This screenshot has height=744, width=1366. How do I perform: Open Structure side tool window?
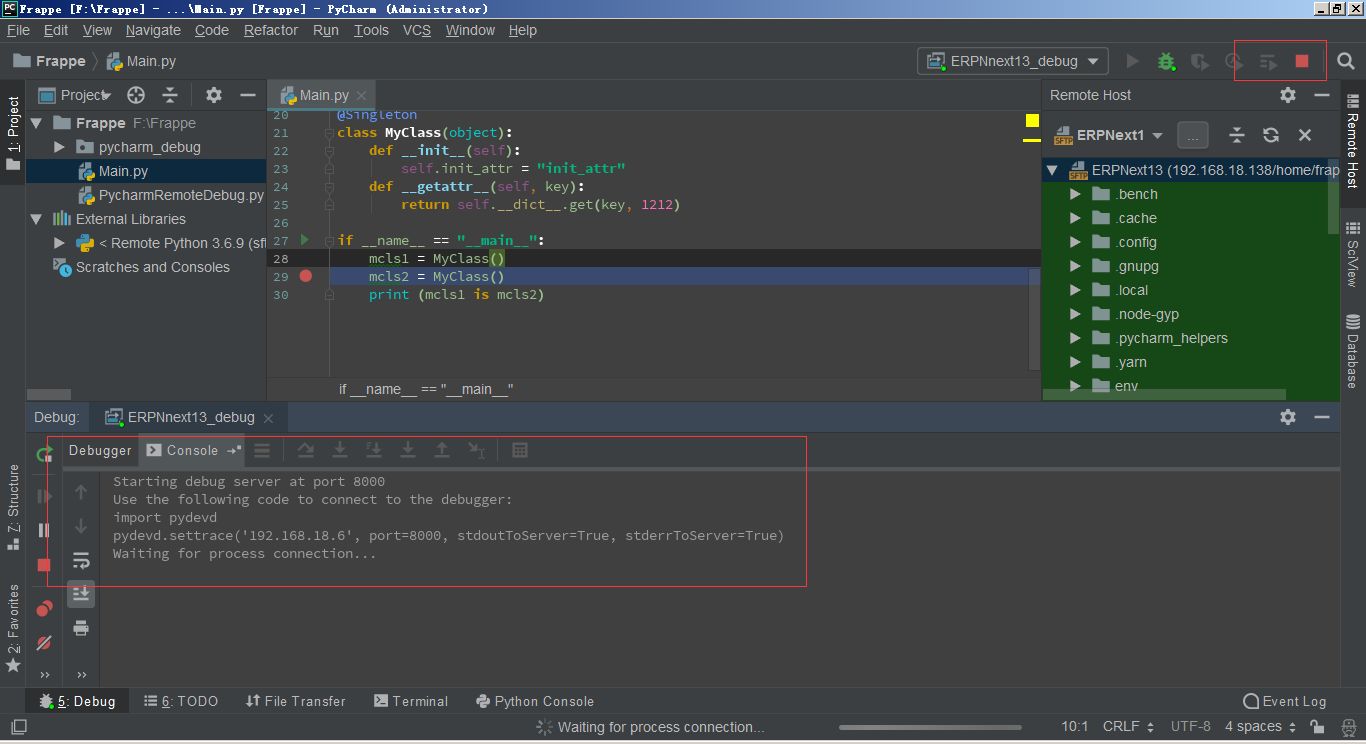tap(13, 507)
